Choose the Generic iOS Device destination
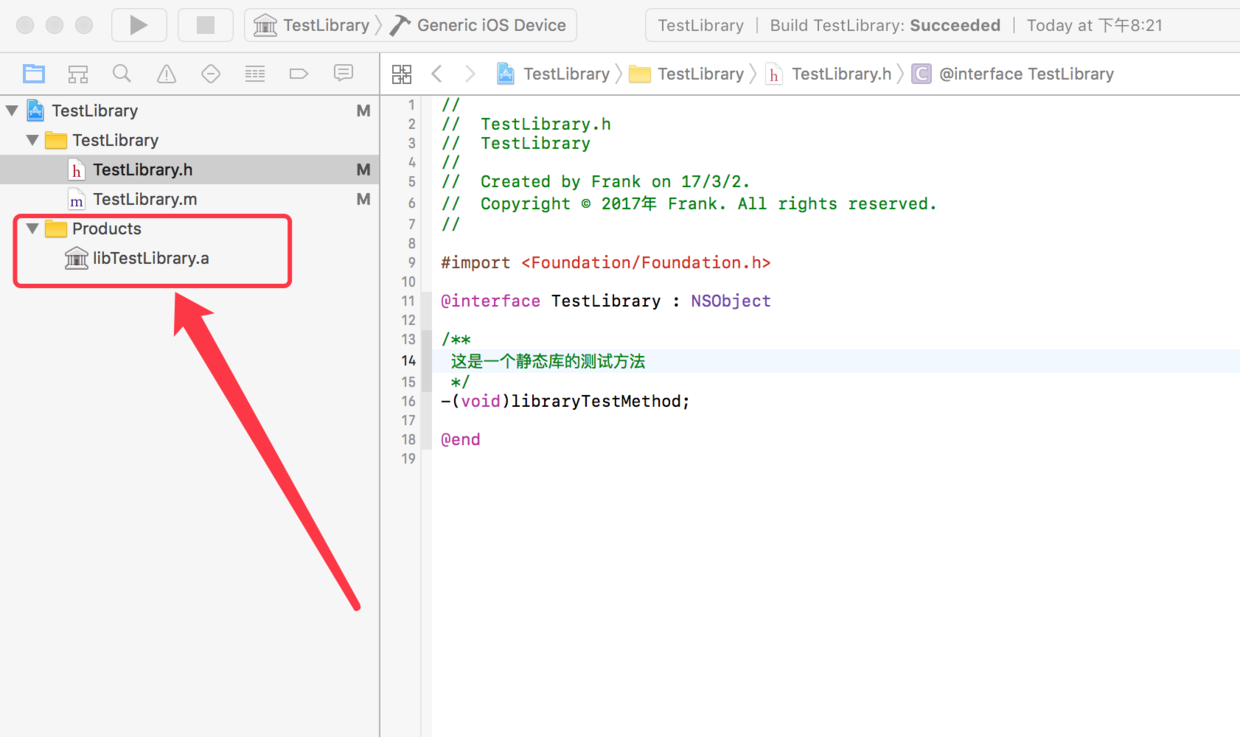The image size is (1240, 737). click(x=478, y=25)
